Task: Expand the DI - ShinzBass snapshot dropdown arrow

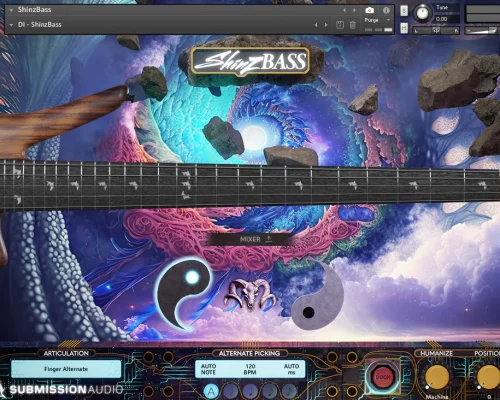Action: coord(11,25)
